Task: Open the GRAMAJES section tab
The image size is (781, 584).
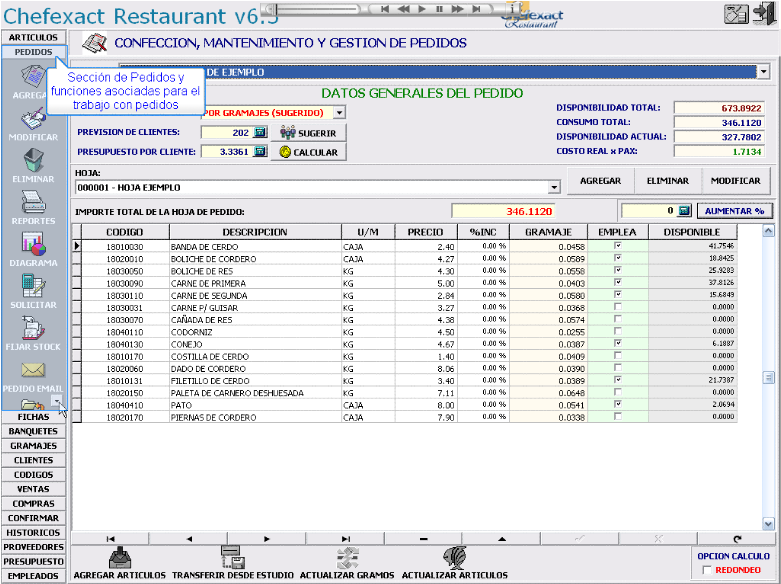Action: [33, 445]
